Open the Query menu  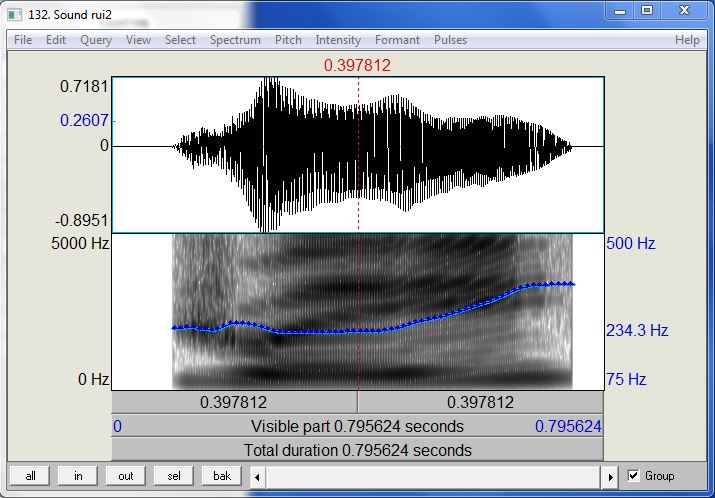pyautogui.click(x=96, y=40)
